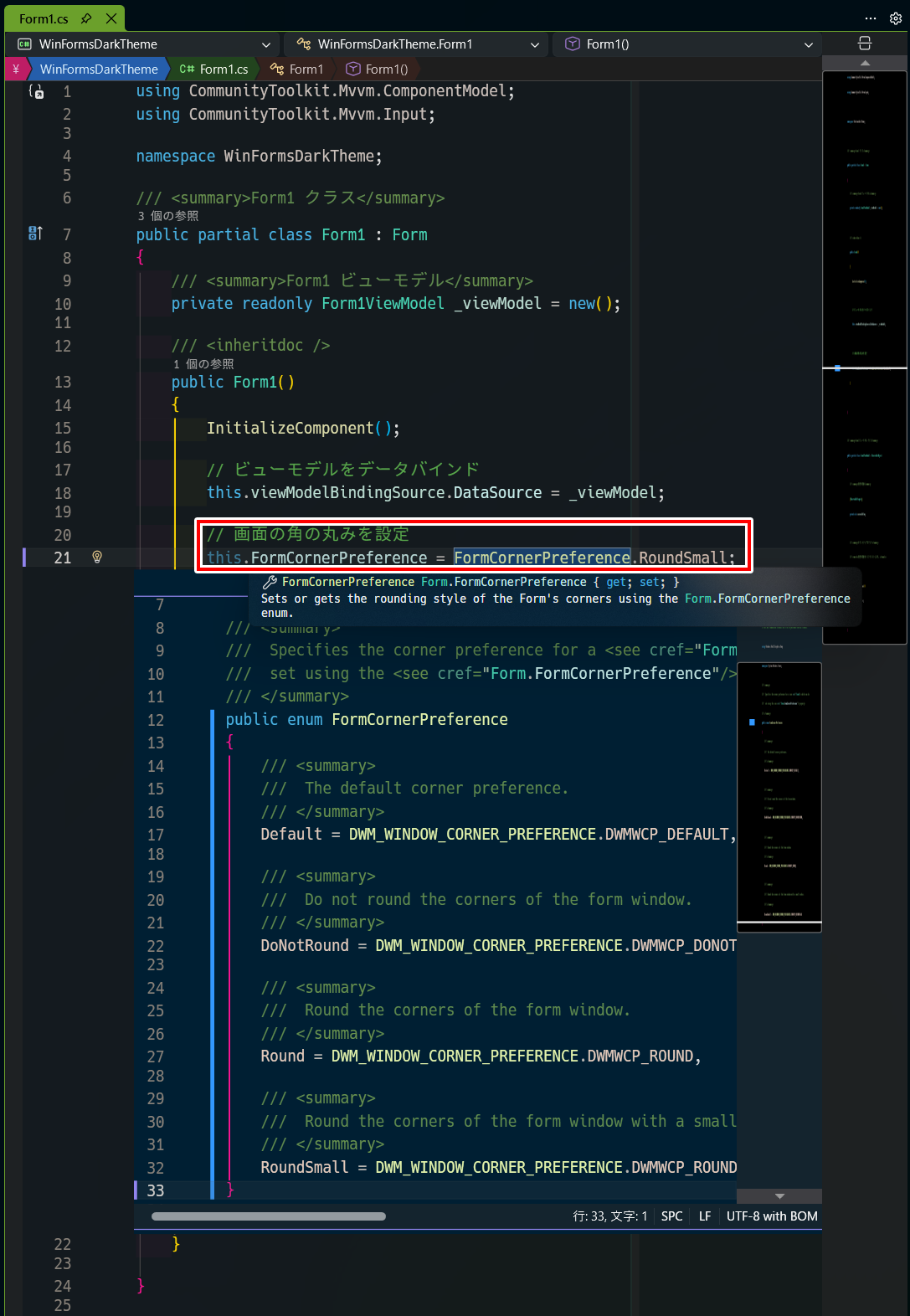910x1316 pixels.
Task: Click the peek window horizontal scrollbar
Action: pyautogui.click(x=269, y=1216)
